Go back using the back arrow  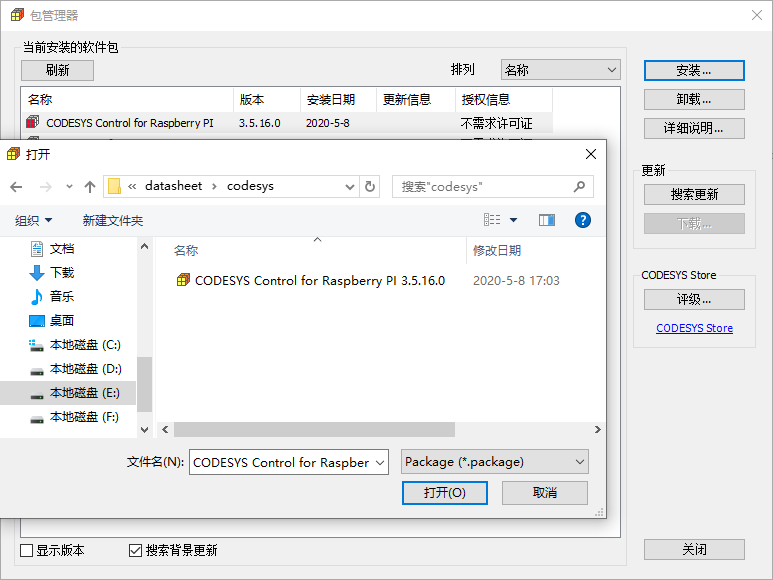click(16, 187)
